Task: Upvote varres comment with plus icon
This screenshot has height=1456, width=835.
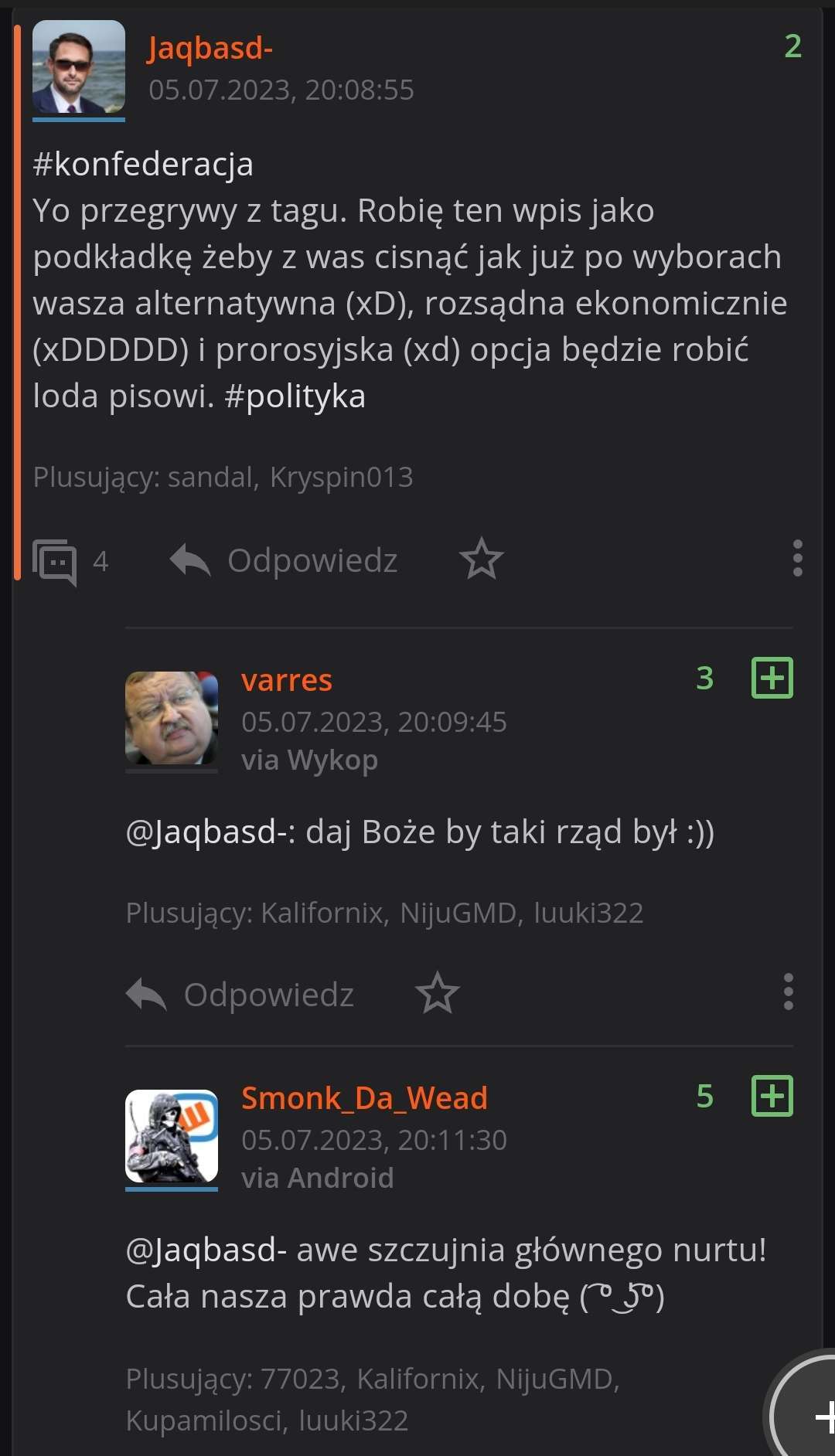Action: [x=772, y=678]
